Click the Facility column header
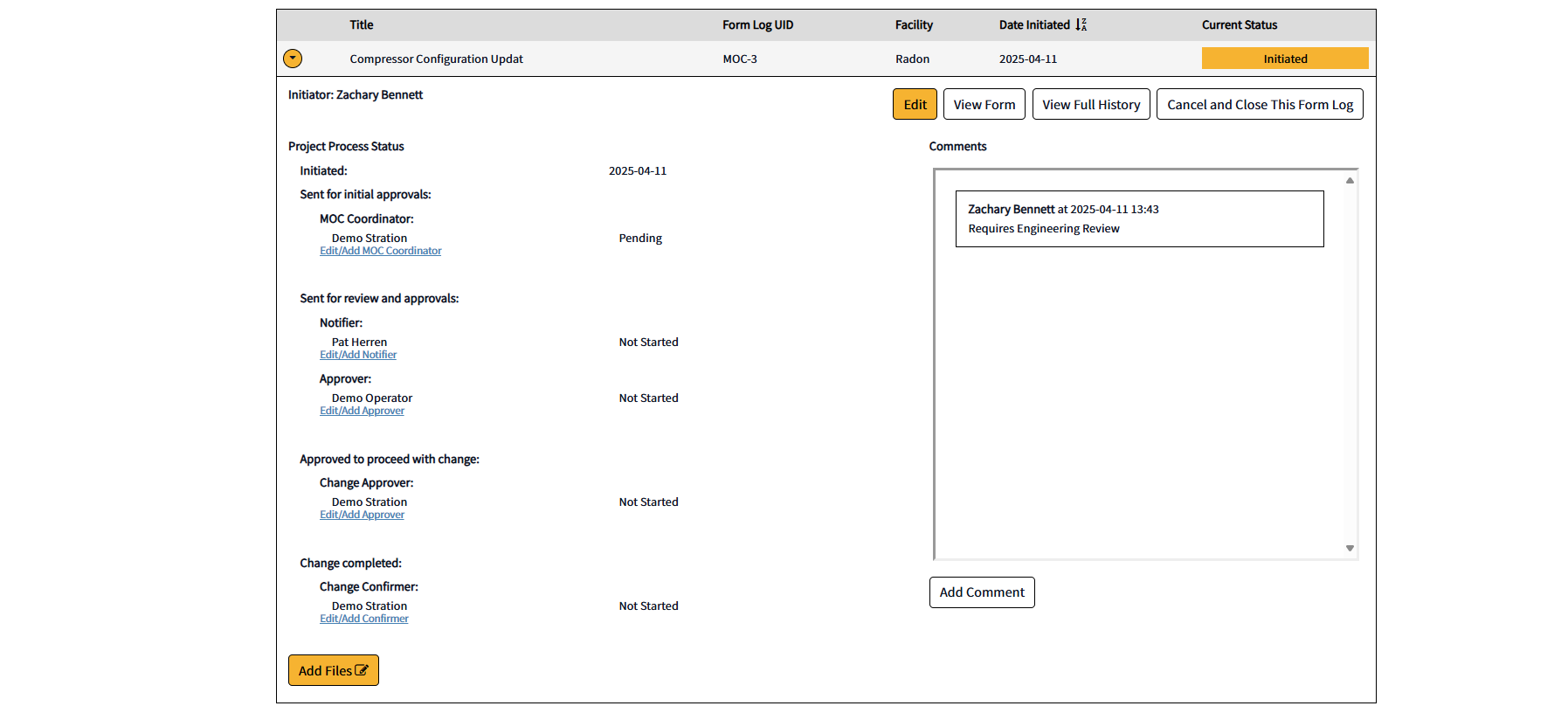This screenshot has height=706, width=1568. click(x=914, y=24)
